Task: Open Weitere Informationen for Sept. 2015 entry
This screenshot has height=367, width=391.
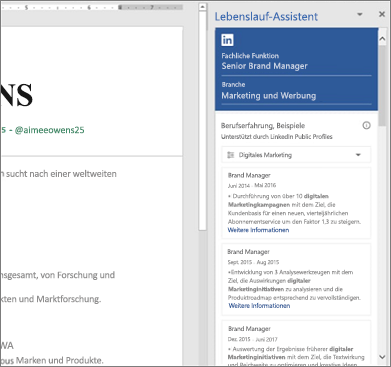Action: (x=259, y=306)
